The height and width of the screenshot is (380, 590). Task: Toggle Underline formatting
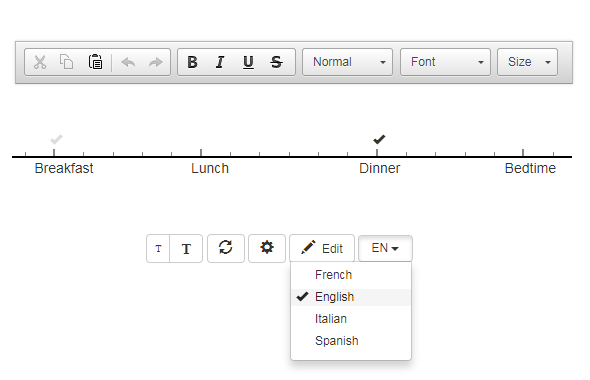pos(248,62)
